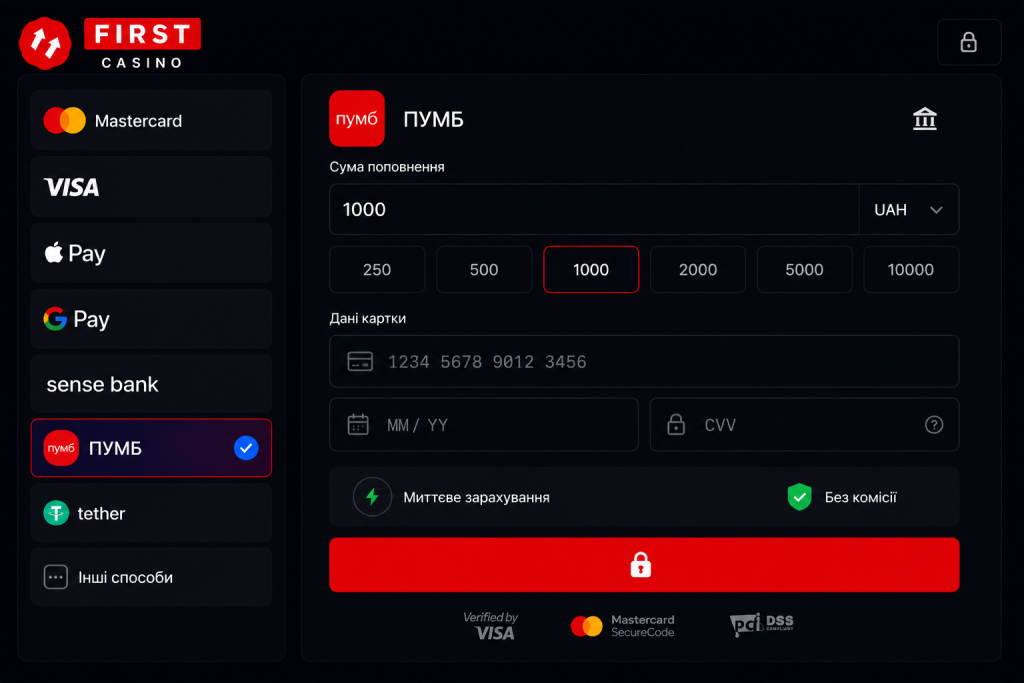Click the bank building icon beside ПУМБ
Image resolution: width=1024 pixels, height=683 pixels.
[x=924, y=119]
